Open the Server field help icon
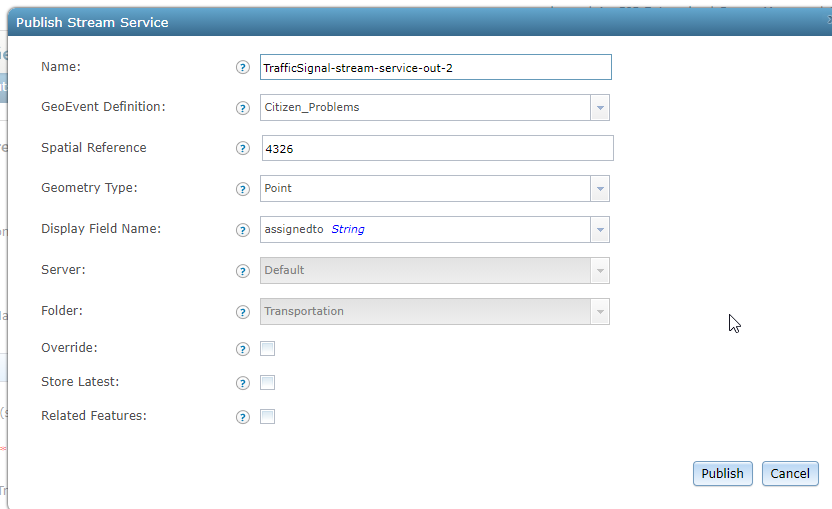Screen dimensions: 832x509 pos(242,271)
